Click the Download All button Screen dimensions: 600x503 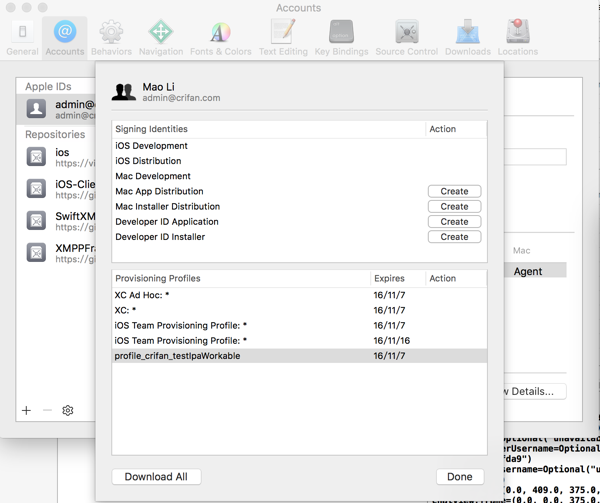point(156,477)
